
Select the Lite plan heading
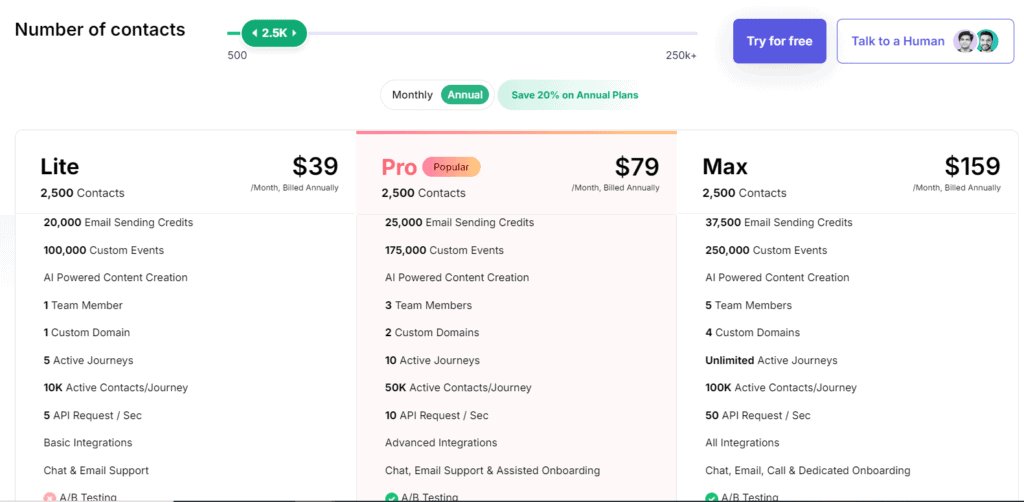pos(60,166)
